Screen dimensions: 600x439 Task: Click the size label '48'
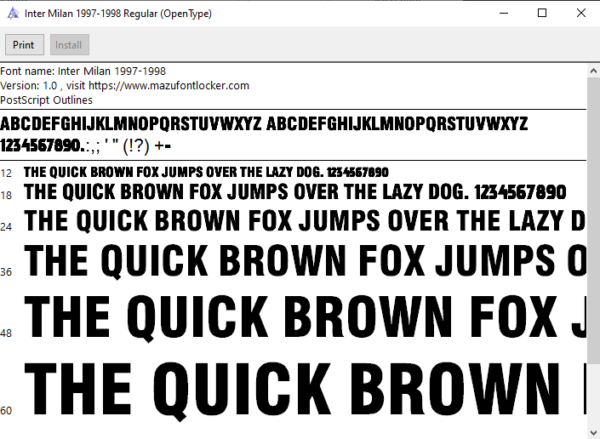pyautogui.click(x=6, y=333)
